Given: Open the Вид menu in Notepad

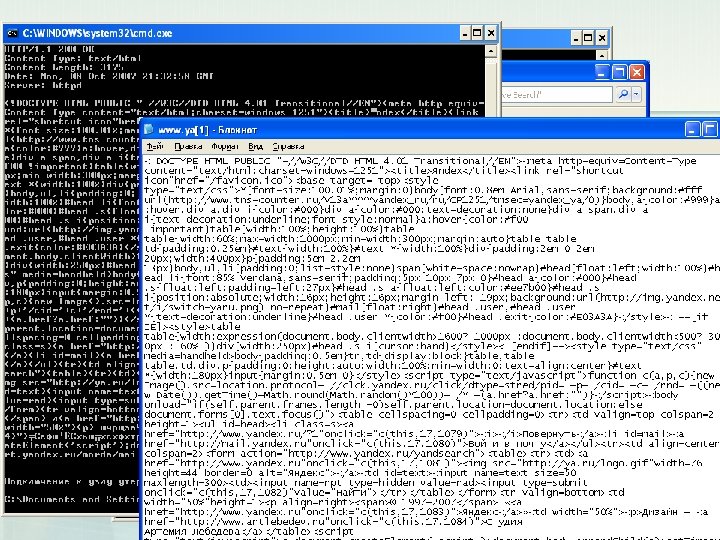Looking at the screenshot, I should pos(255,146).
